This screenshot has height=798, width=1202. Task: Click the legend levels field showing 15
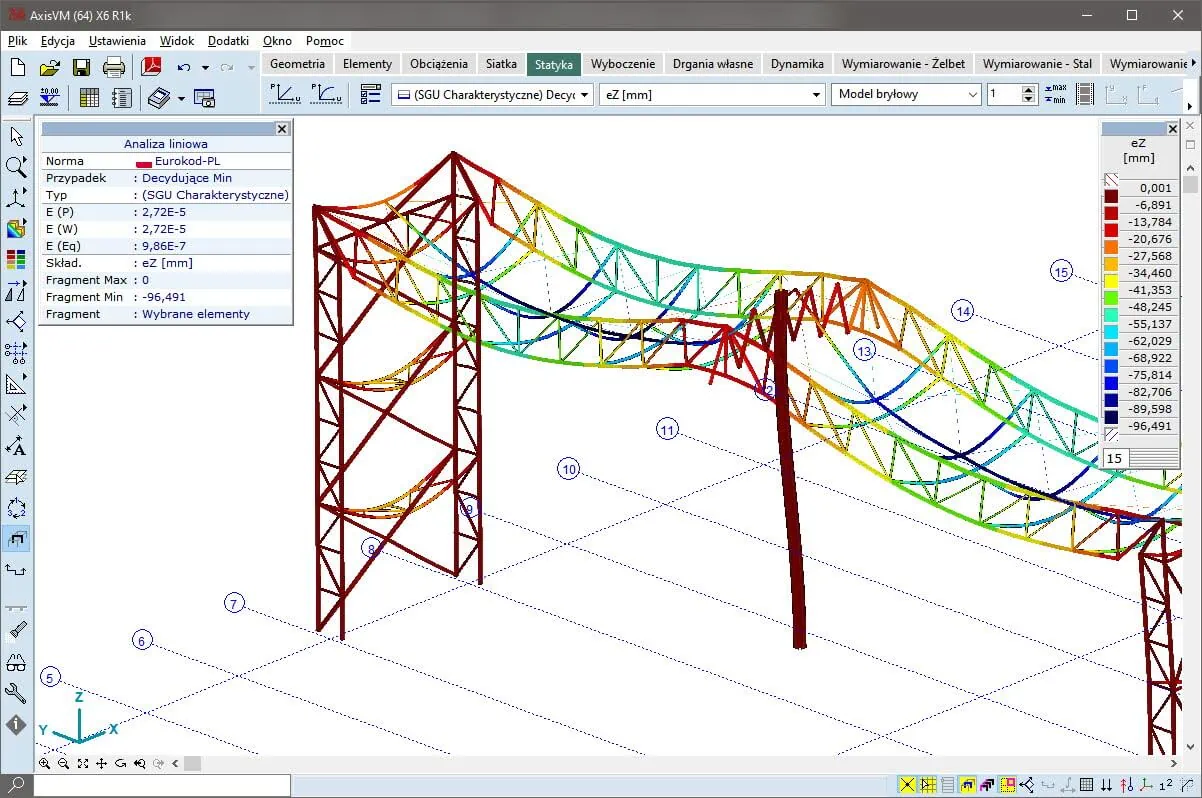[1115, 458]
